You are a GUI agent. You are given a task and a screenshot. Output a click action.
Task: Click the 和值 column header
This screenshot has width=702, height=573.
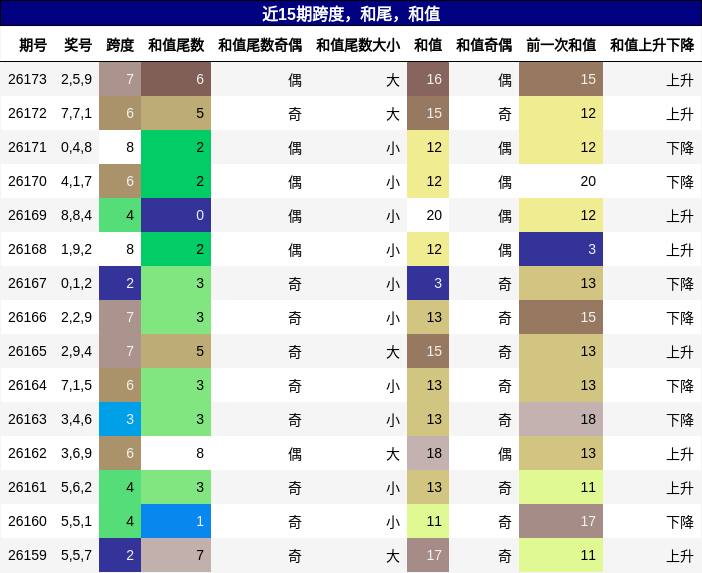[428, 45]
